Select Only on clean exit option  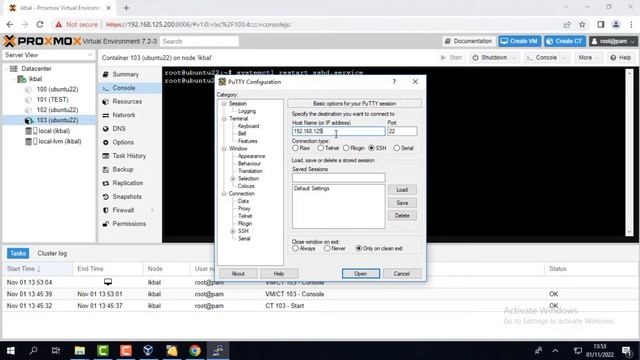click(359, 248)
